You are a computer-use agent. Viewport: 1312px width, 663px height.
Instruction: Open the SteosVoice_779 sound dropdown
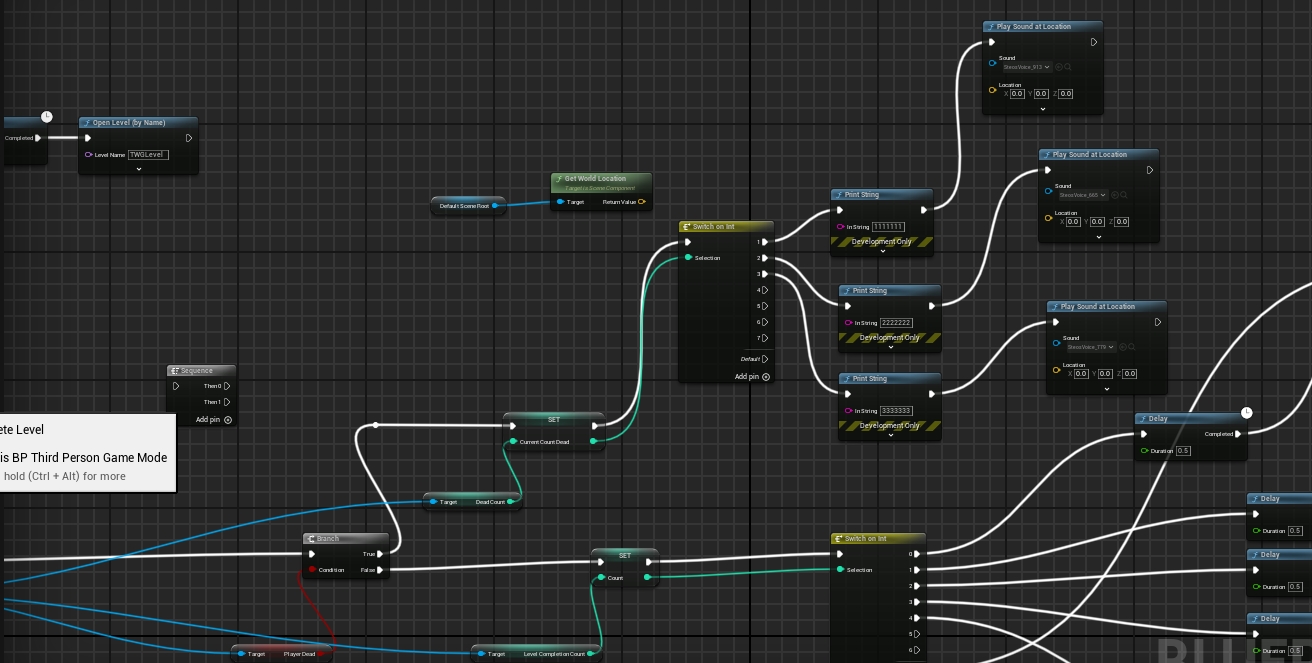point(1091,347)
